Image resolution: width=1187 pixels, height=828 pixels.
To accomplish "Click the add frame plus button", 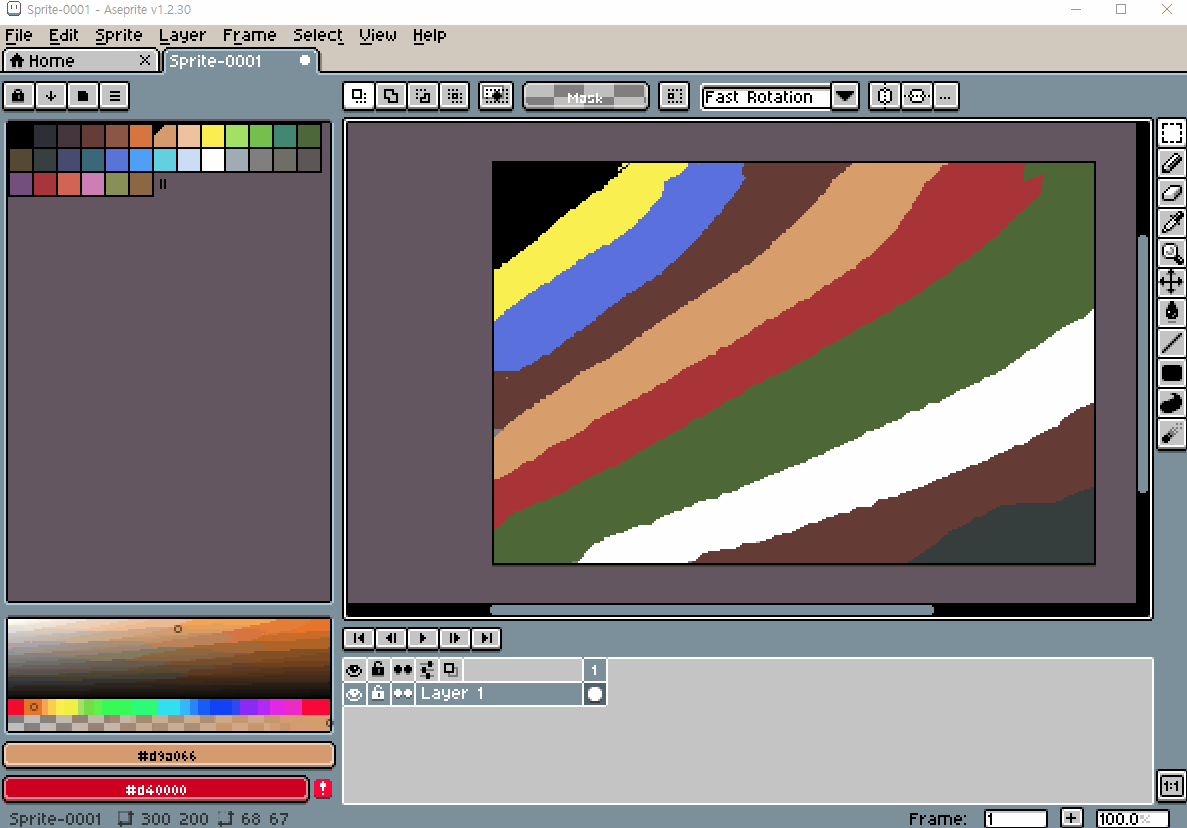I will [1070, 818].
